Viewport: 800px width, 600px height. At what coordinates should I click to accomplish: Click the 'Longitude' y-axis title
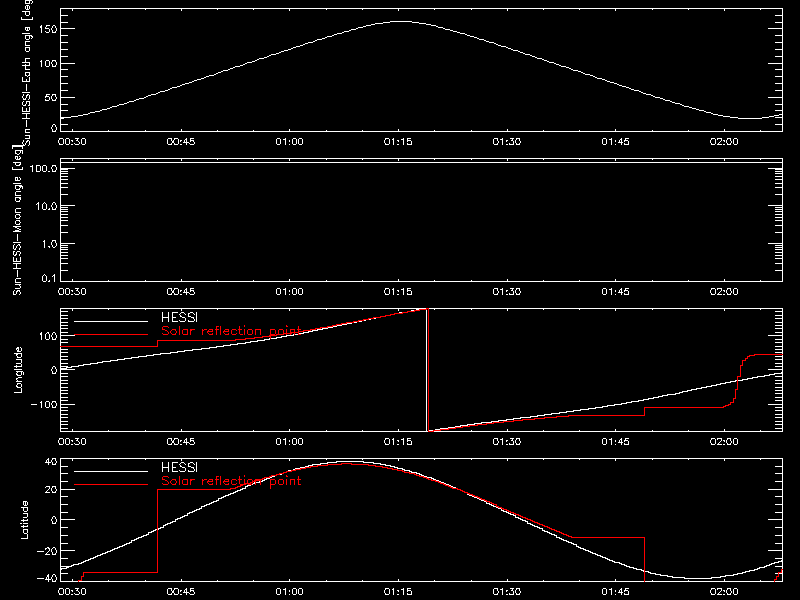point(18,370)
